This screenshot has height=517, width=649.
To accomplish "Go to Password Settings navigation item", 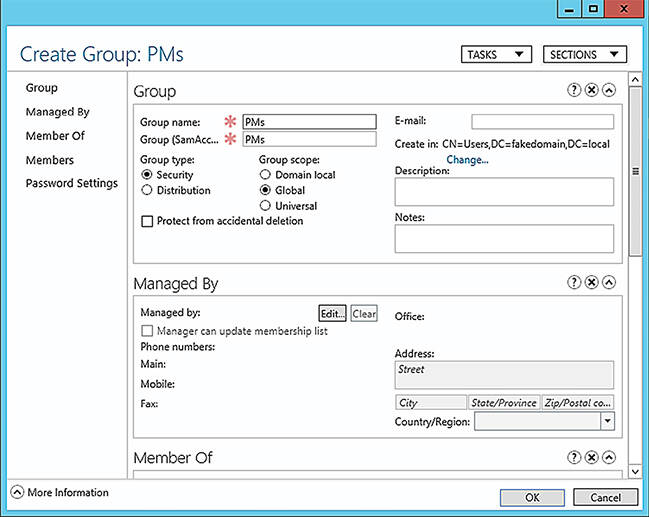I will pos(72,183).
